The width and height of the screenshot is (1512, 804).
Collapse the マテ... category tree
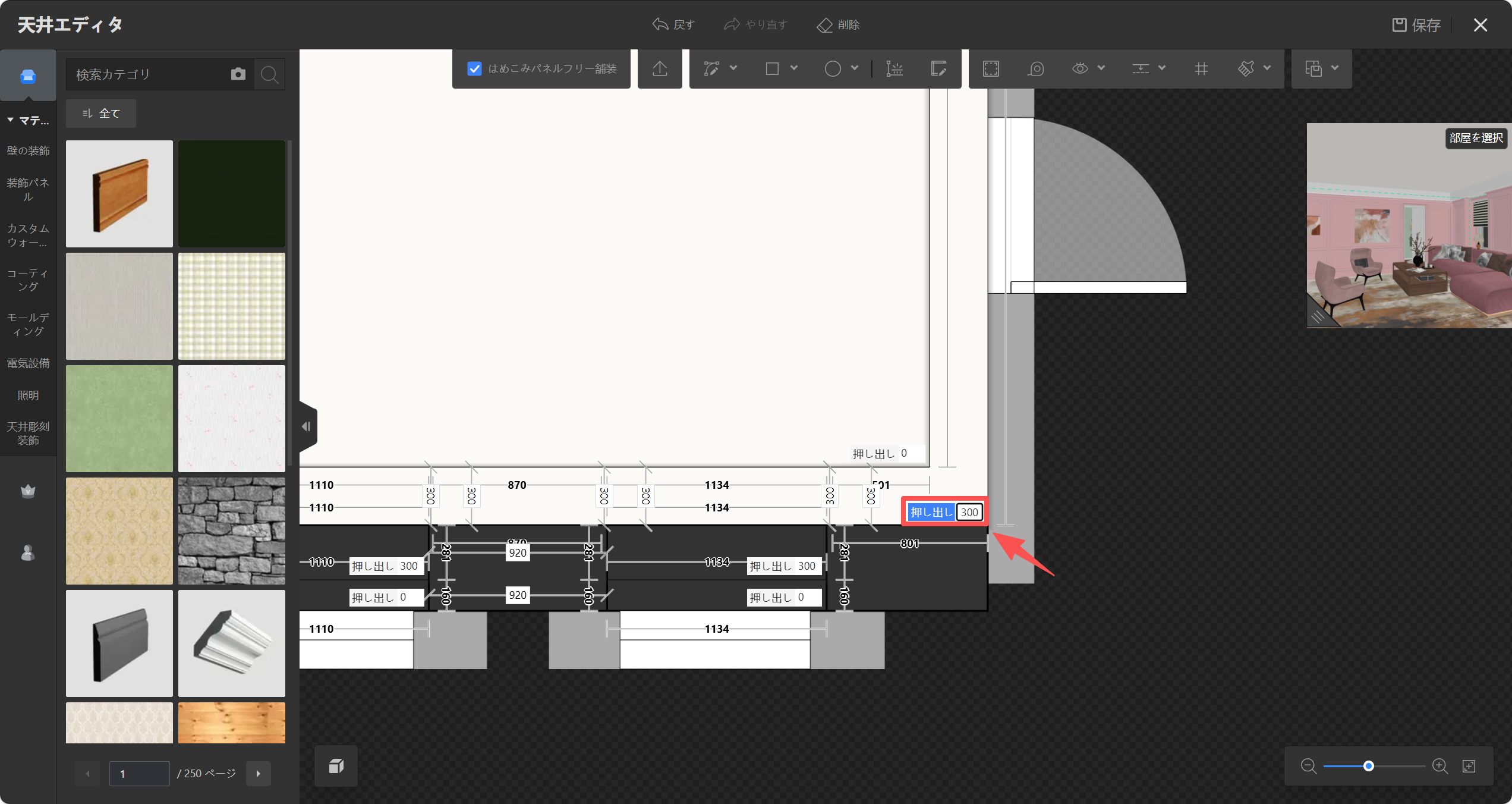(10, 120)
